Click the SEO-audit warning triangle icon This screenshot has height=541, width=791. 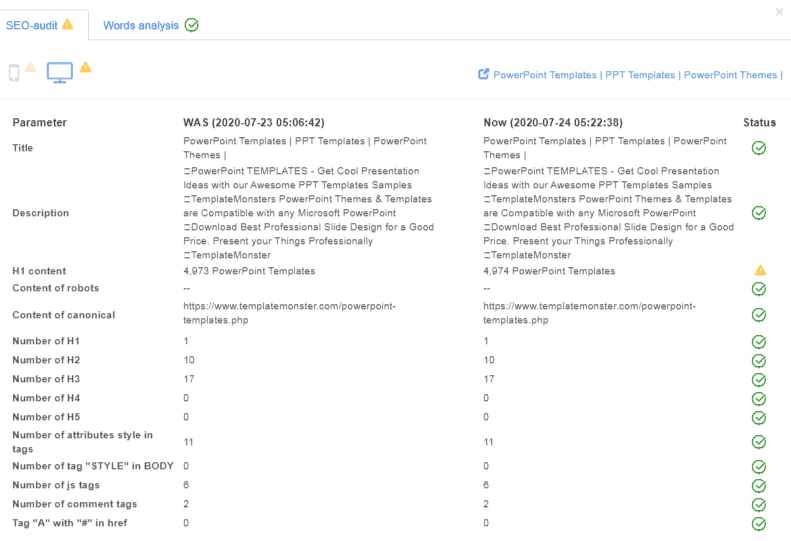pyautogui.click(x=68, y=24)
